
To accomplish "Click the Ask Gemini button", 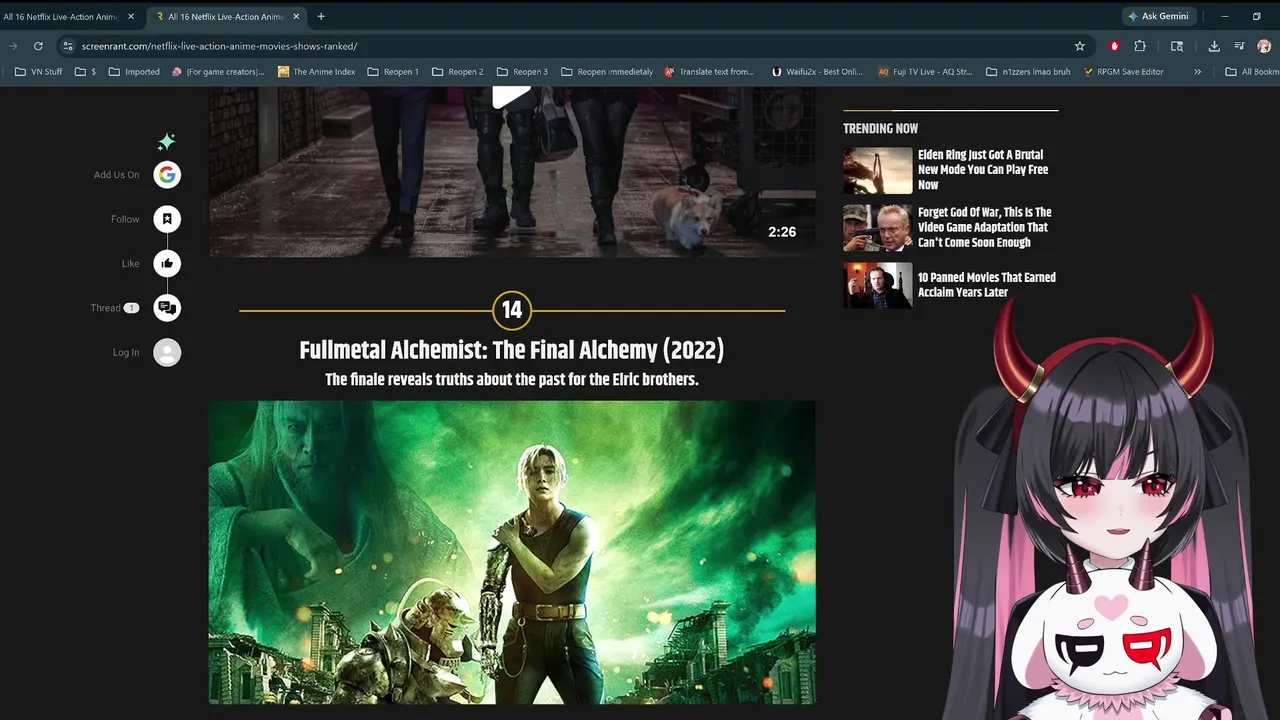I will [x=1158, y=16].
